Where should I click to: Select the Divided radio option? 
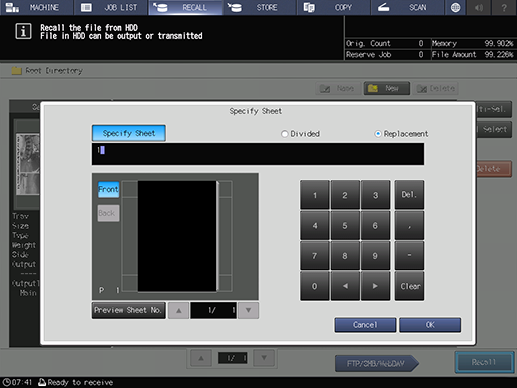(284, 134)
